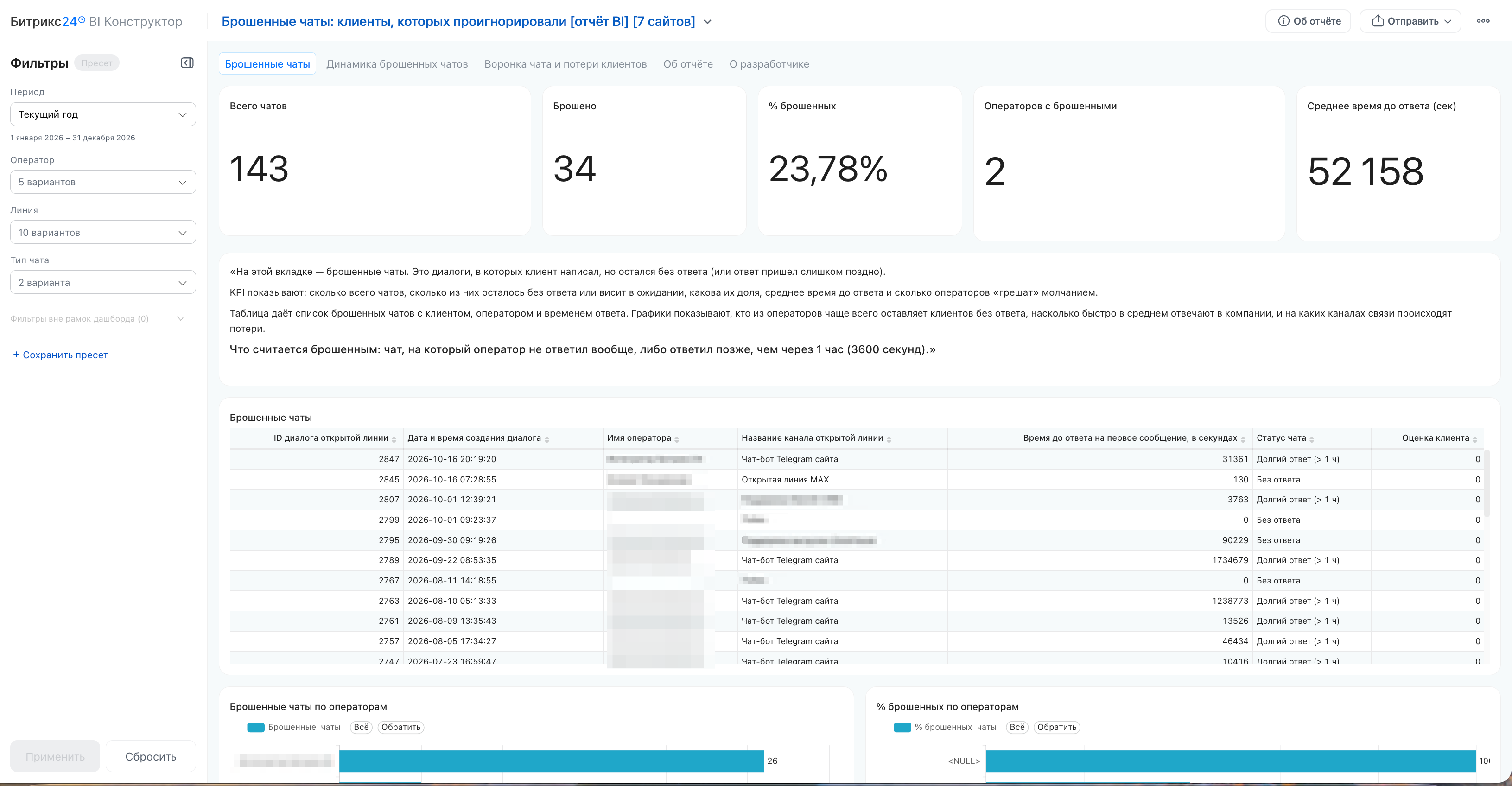1512x786 pixels.
Task: Open the Тип чата dropdown 2 варианта
Action: coord(103,282)
